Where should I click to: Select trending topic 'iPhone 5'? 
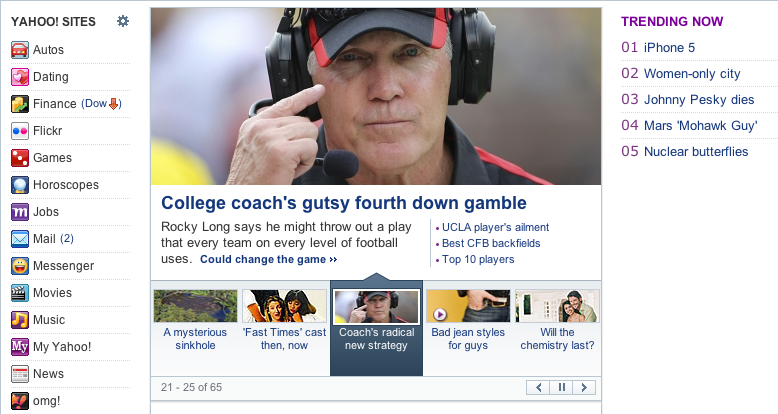click(669, 47)
